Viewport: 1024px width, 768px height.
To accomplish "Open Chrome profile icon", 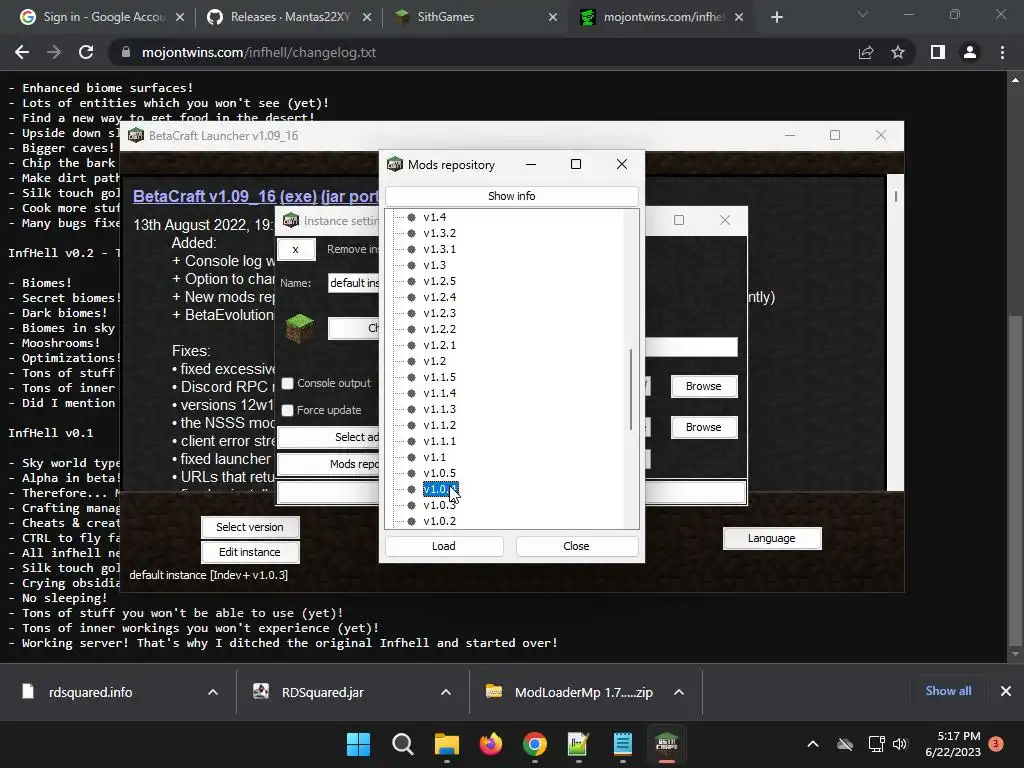I will click(x=970, y=52).
